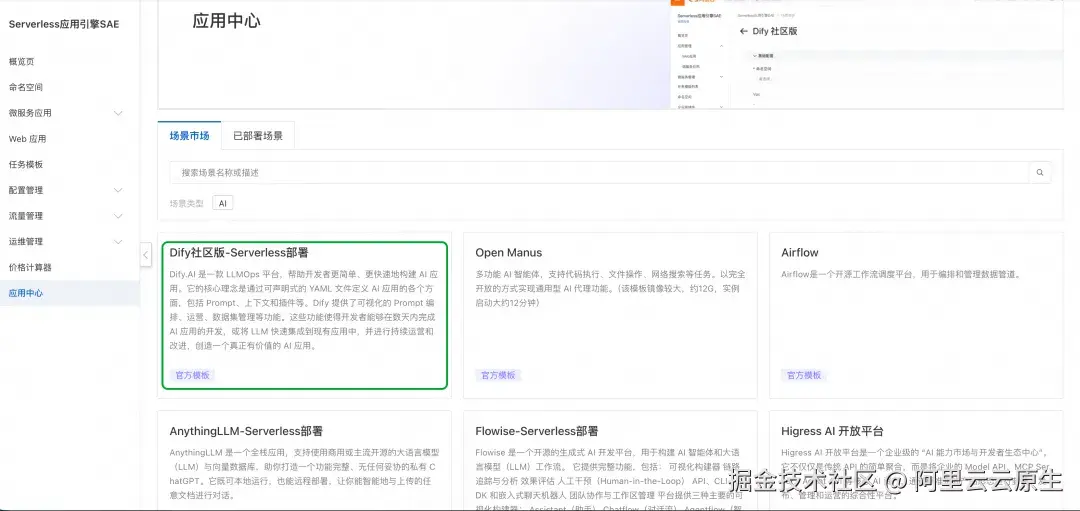Image resolution: width=1080 pixels, height=511 pixels.
Task: Expand the 流量管理 submenu chevron
Action: pos(118,216)
